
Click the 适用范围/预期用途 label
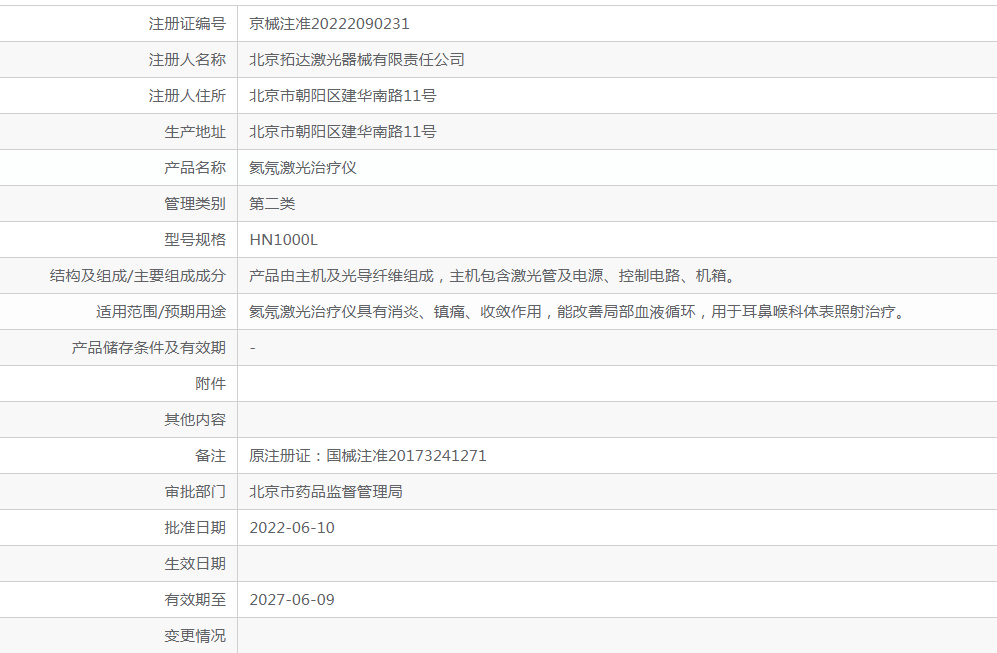pyautogui.click(x=161, y=312)
